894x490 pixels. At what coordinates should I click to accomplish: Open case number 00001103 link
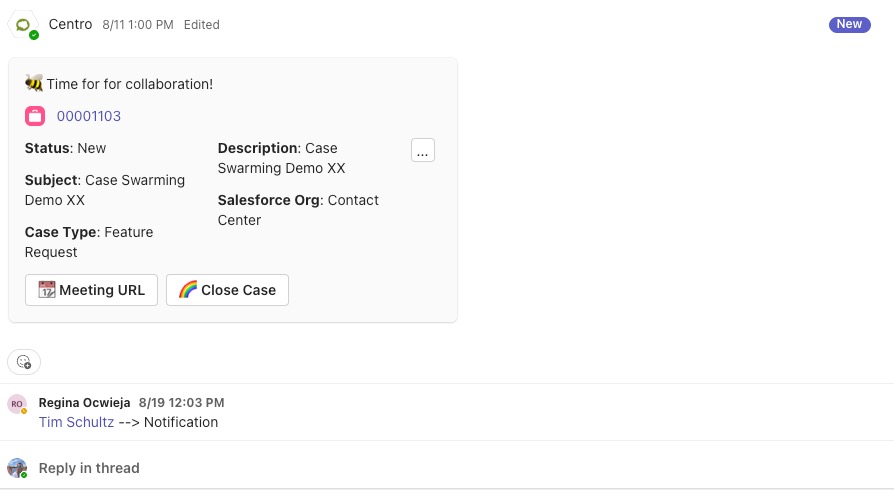88,116
